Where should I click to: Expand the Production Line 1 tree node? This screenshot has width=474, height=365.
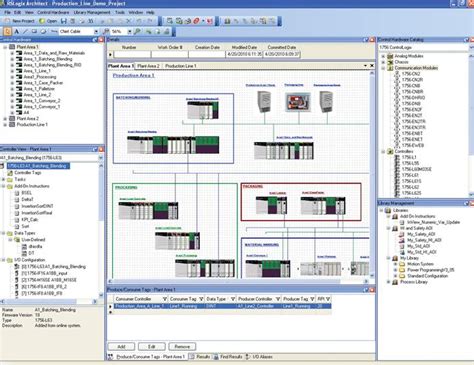5,125
